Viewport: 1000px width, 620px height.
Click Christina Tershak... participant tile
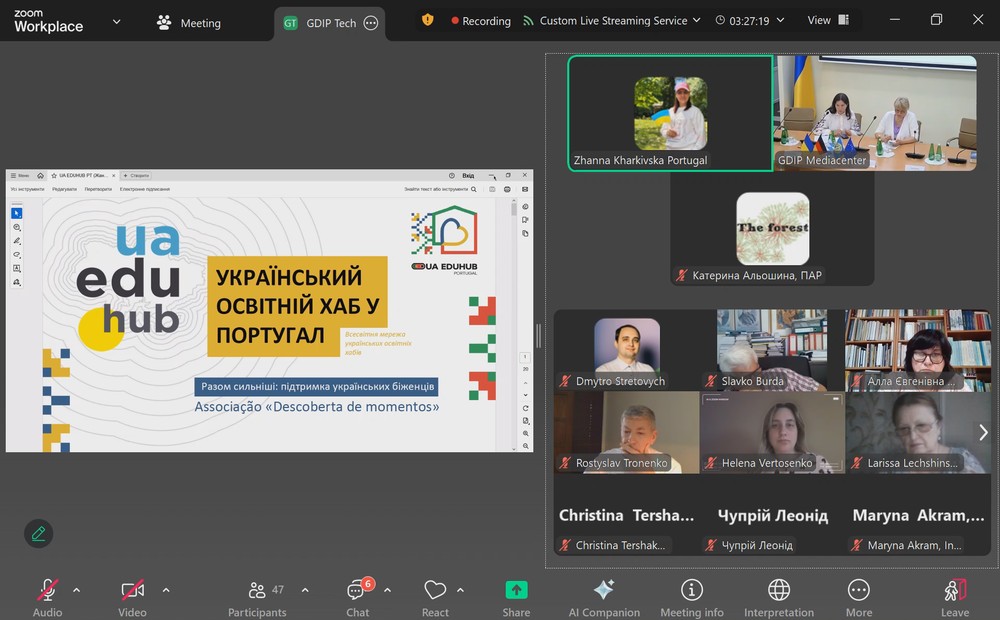(626, 515)
